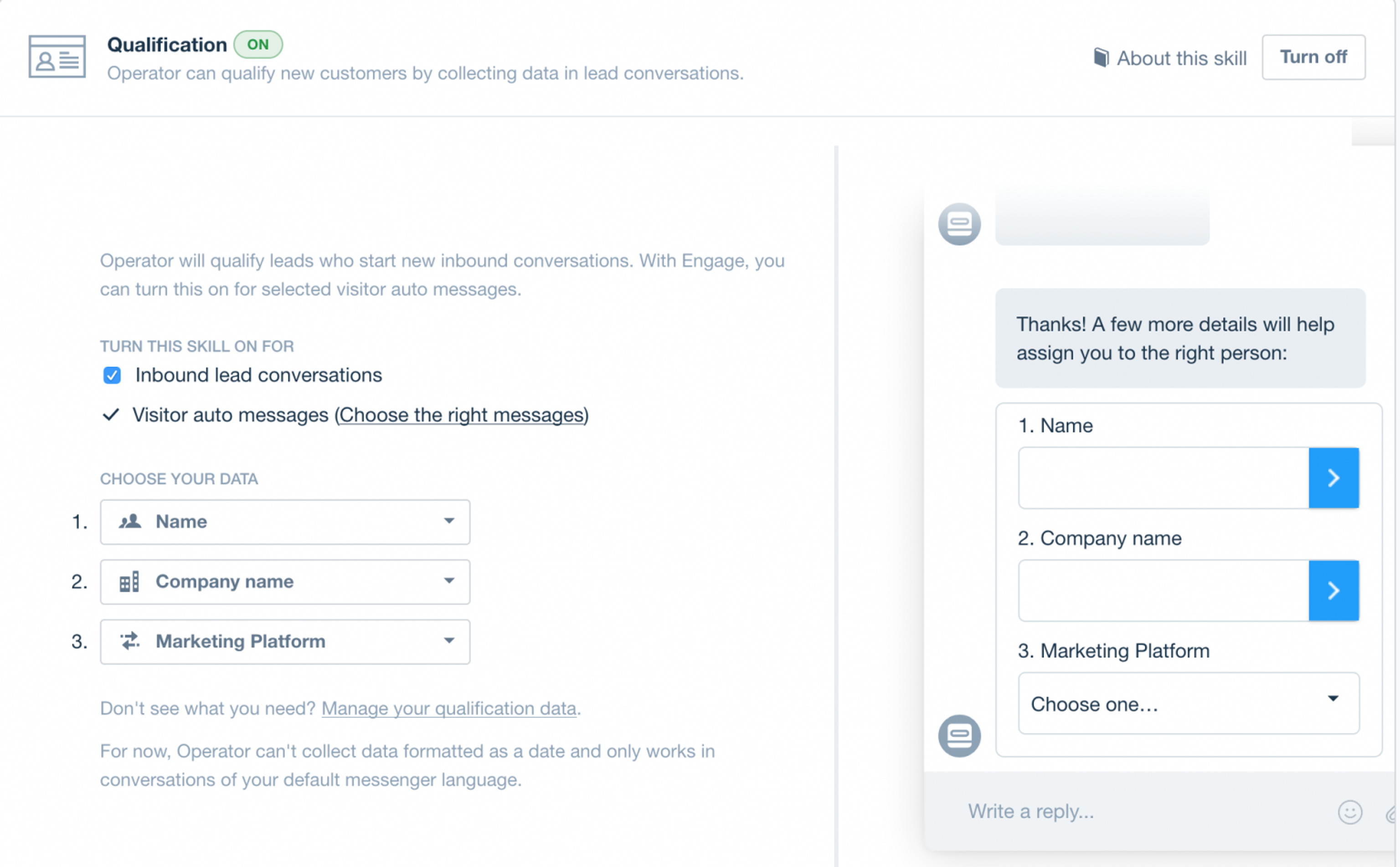Open the first data dropdown showing Name
Viewport: 1400px width, 867px height.
(285, 521)
